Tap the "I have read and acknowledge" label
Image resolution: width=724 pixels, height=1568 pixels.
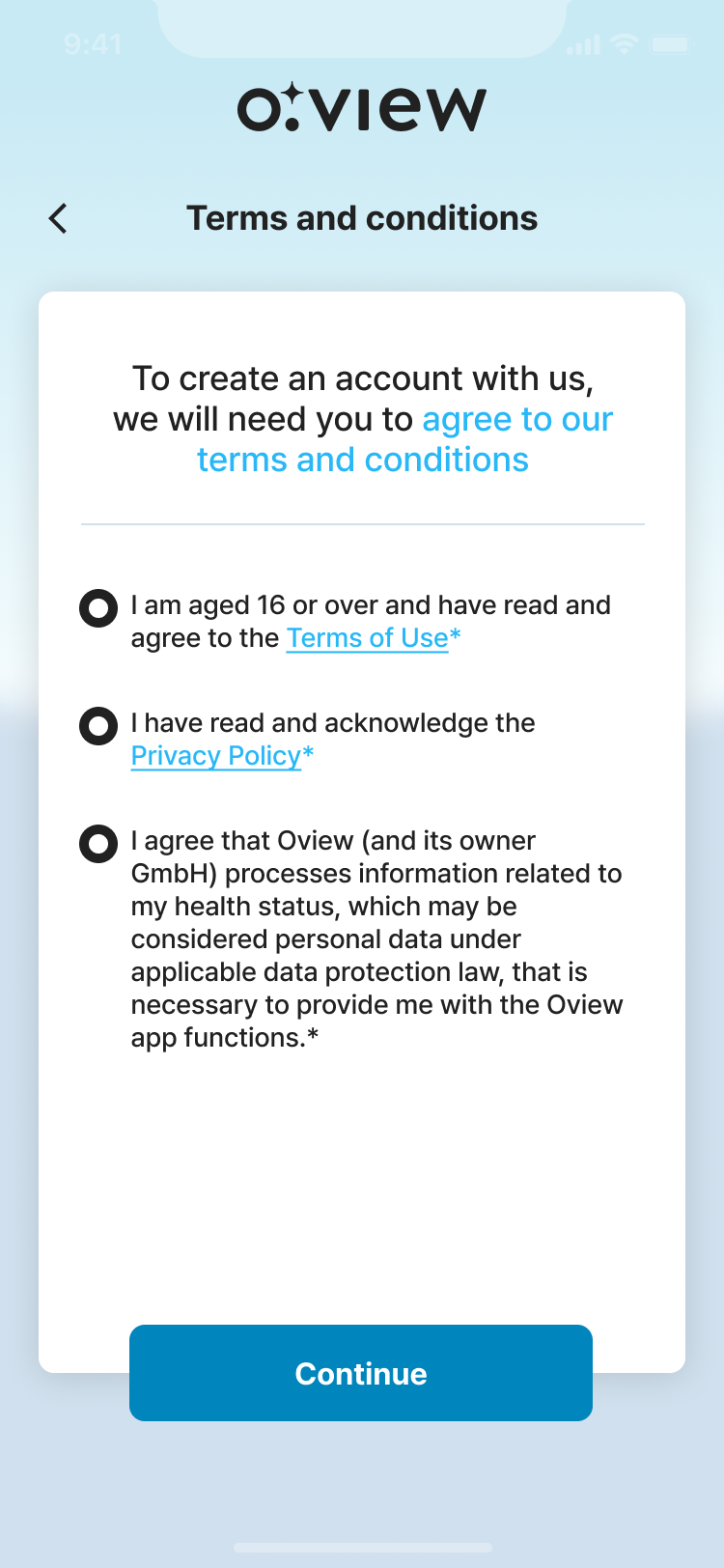click(333, 723)
